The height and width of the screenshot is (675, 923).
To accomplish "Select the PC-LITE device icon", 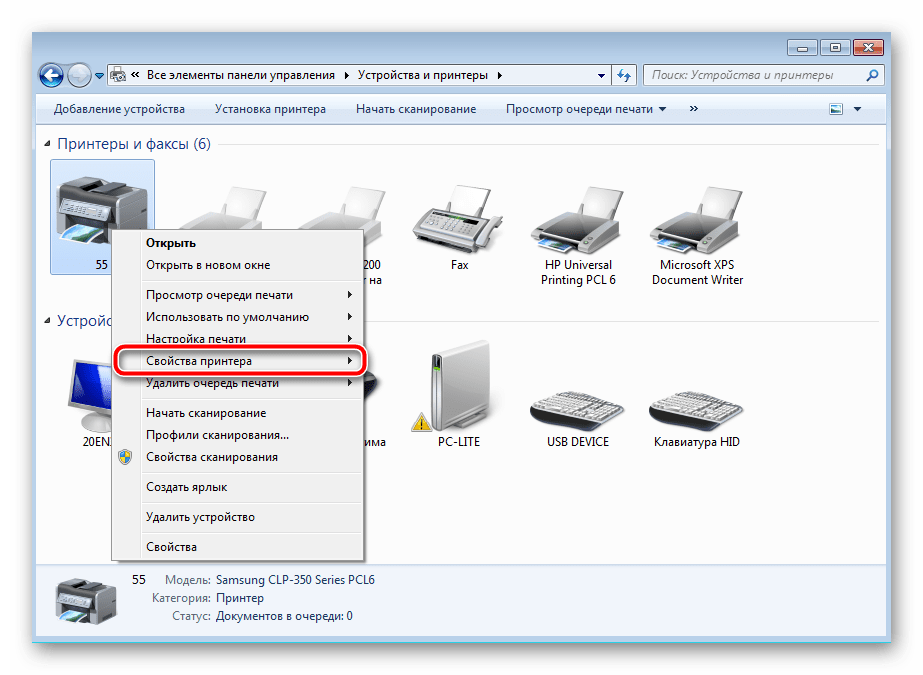I will [x=459, y=390].
